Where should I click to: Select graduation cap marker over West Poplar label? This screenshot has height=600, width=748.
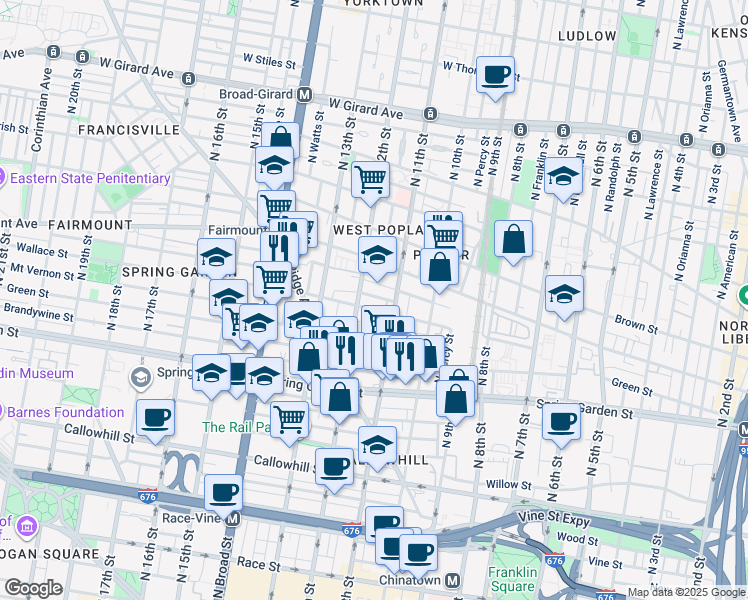tap(377, 256)
